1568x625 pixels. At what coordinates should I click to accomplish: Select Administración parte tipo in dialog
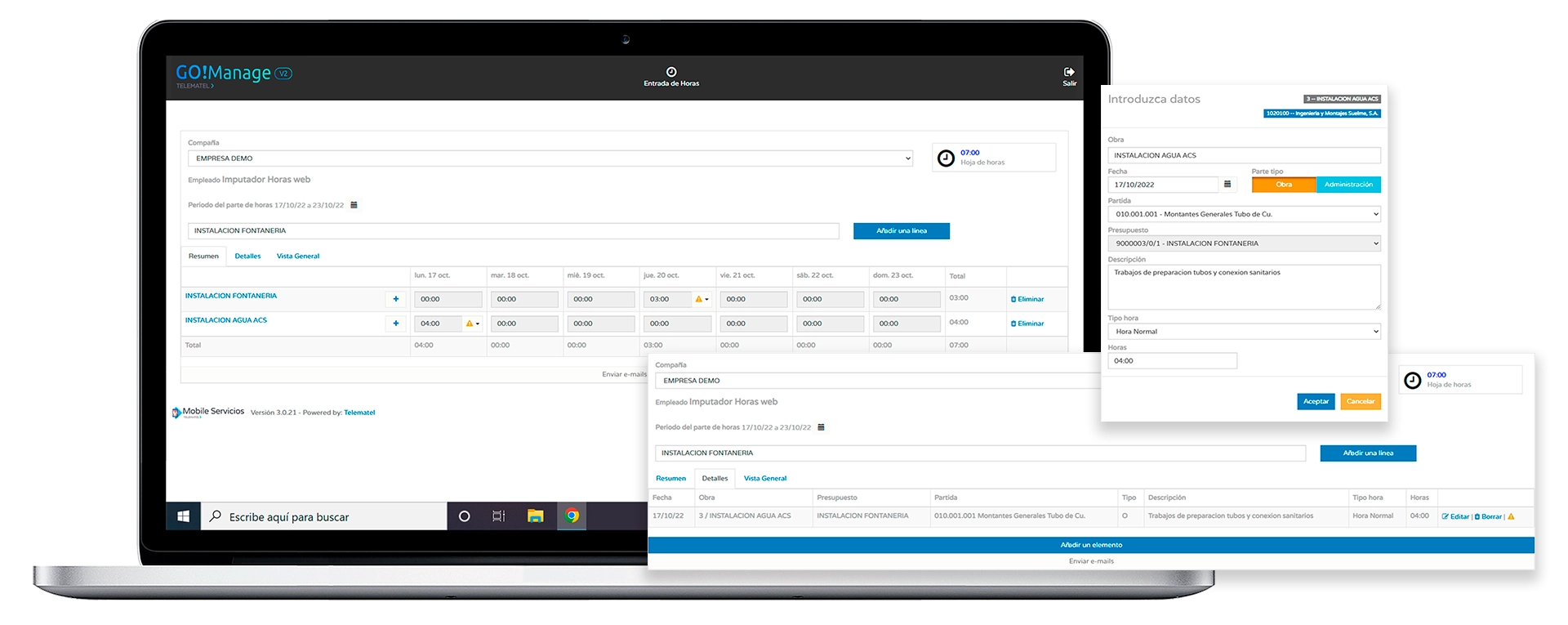click(1348, 185)
